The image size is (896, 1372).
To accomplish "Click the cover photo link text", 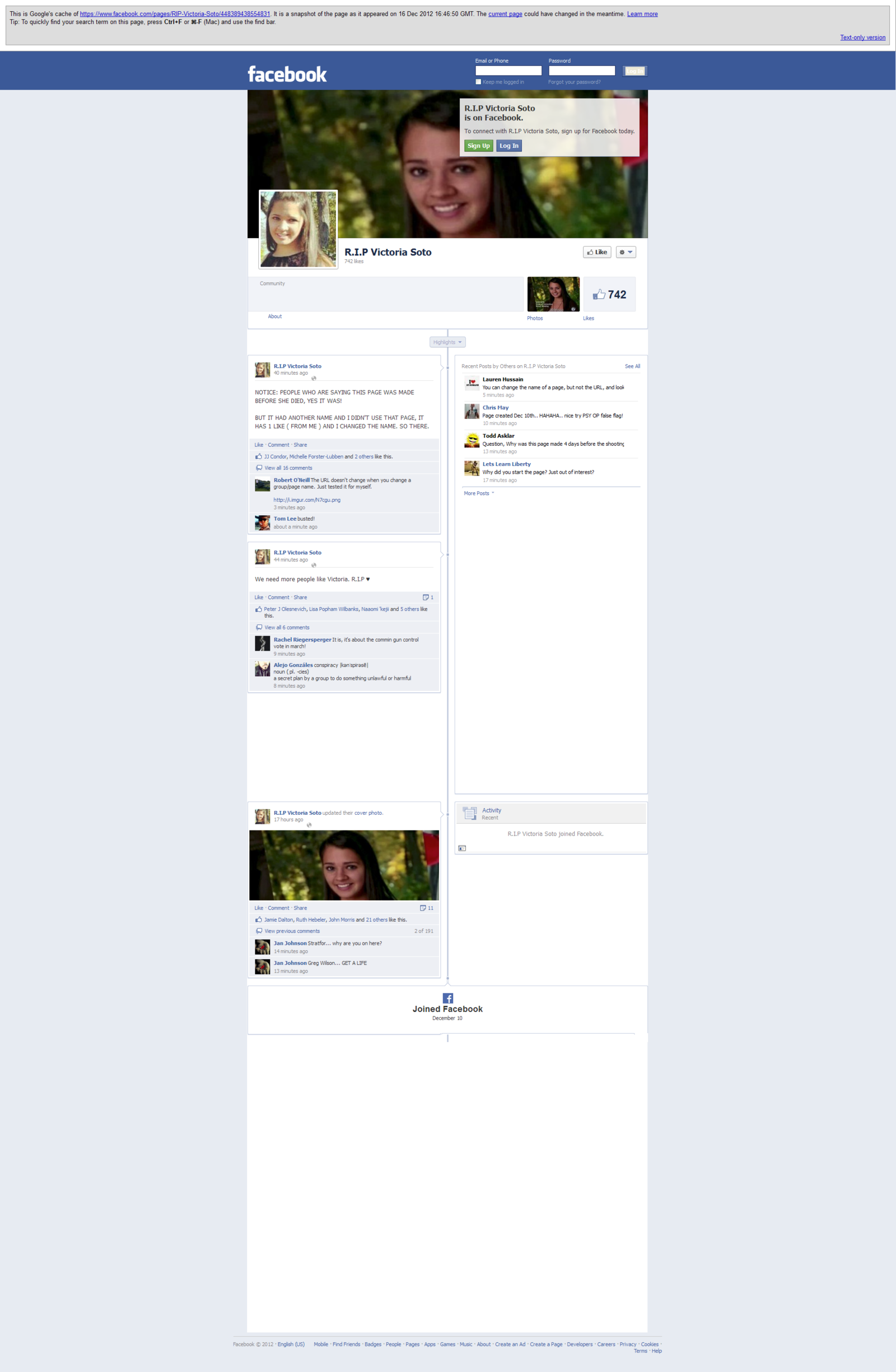I will coord(368,813).
